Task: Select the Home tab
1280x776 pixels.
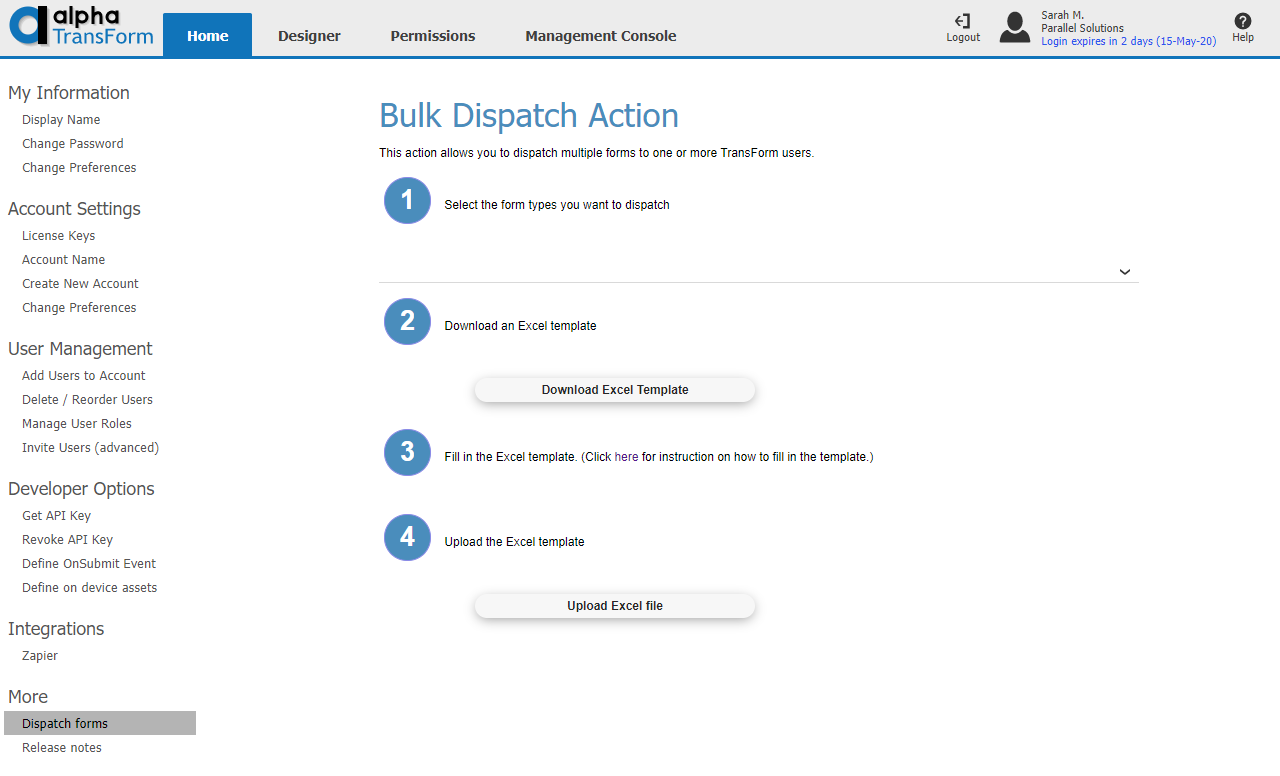Action: (x=207, y=35)
